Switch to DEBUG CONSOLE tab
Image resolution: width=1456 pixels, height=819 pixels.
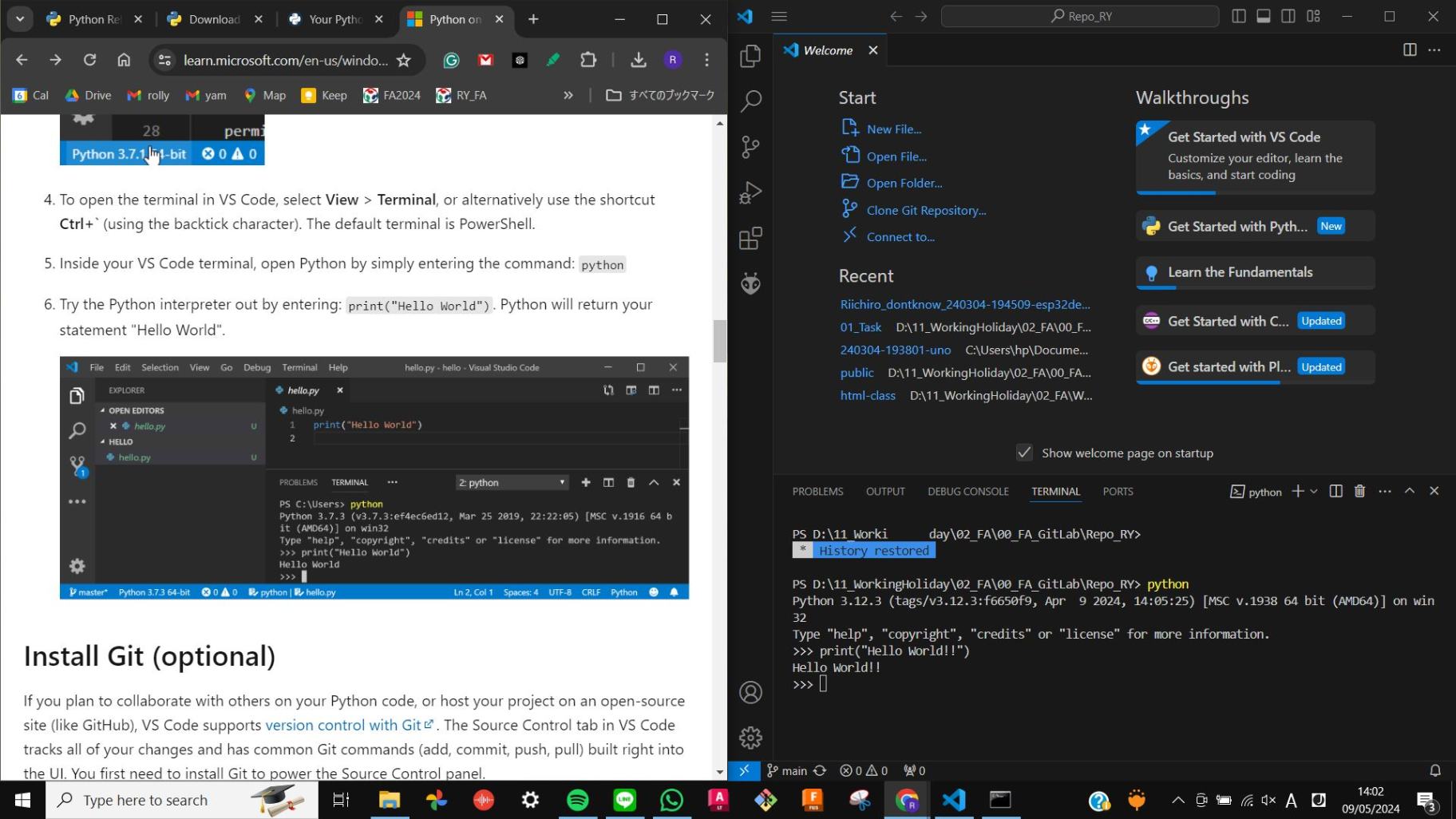point(967,491)
